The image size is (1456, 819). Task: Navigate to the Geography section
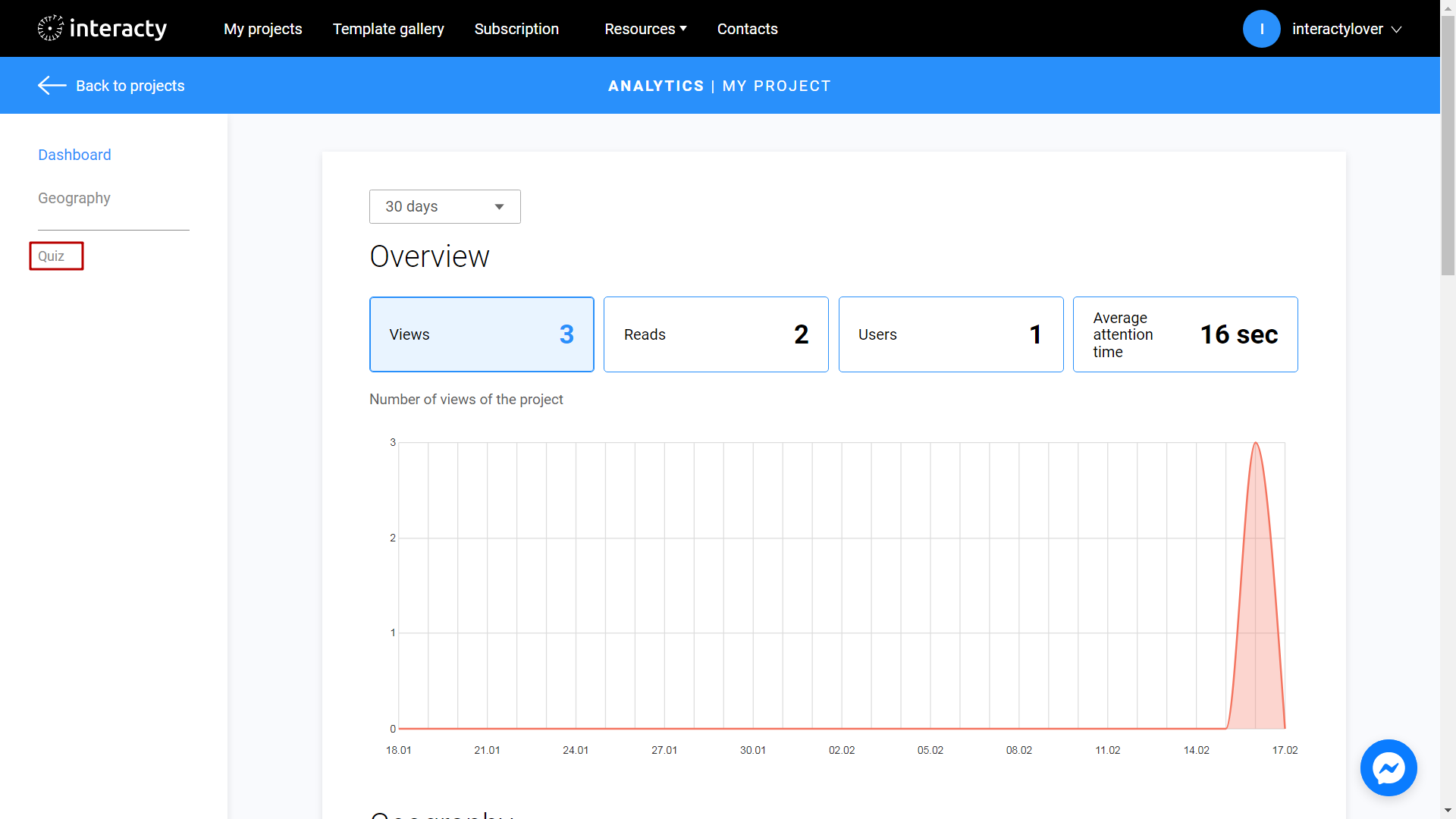(75, 198)
